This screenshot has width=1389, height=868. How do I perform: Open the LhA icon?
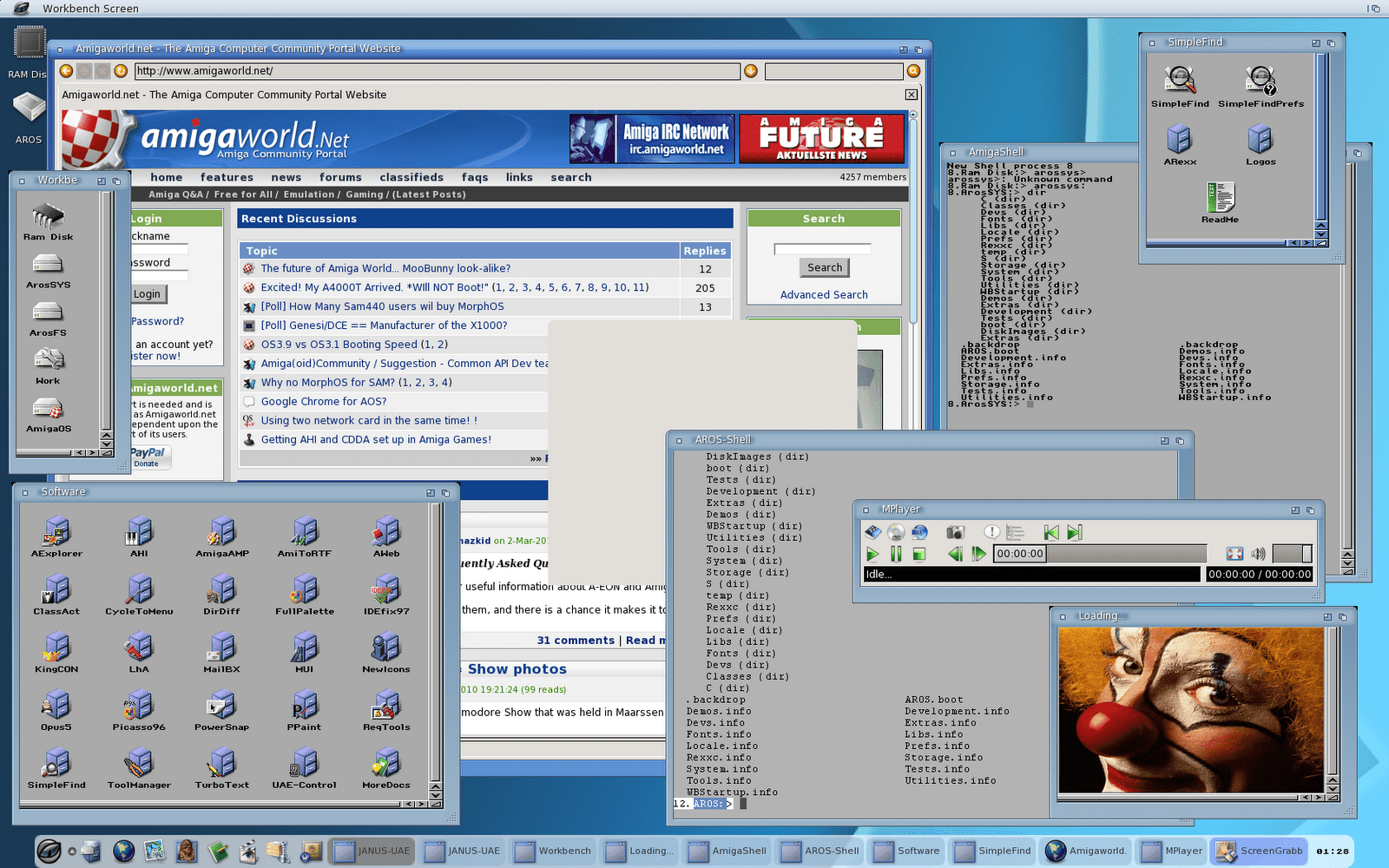[x=139, y=652]
